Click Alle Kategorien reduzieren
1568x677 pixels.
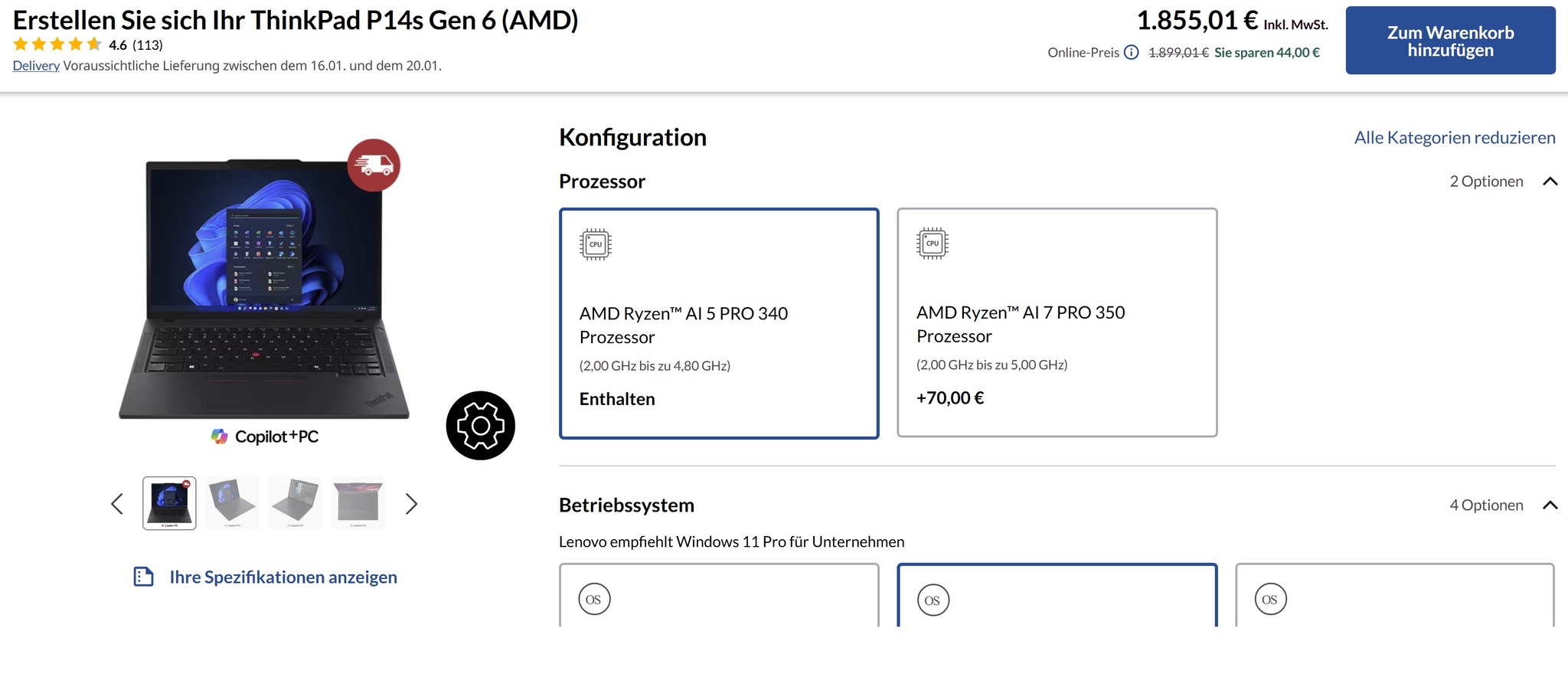1455,138
